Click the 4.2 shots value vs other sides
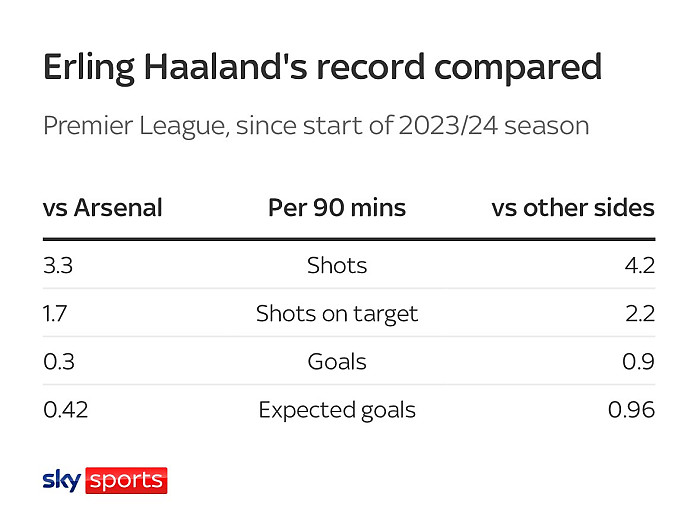 tap(637, 265)
